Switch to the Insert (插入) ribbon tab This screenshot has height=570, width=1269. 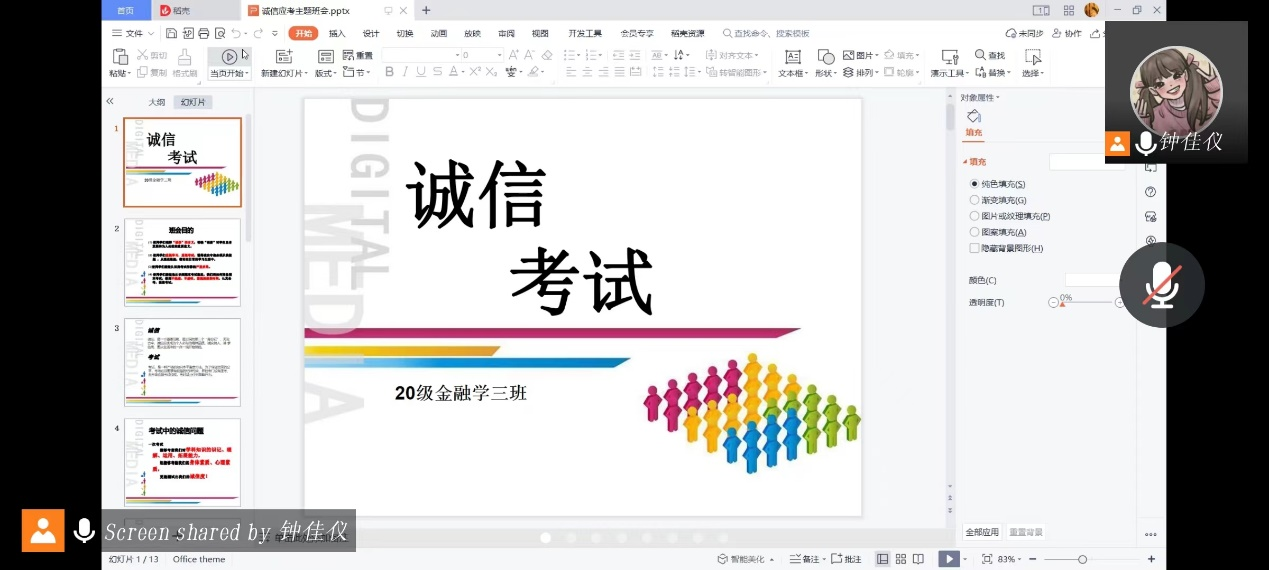click(337, 33)
